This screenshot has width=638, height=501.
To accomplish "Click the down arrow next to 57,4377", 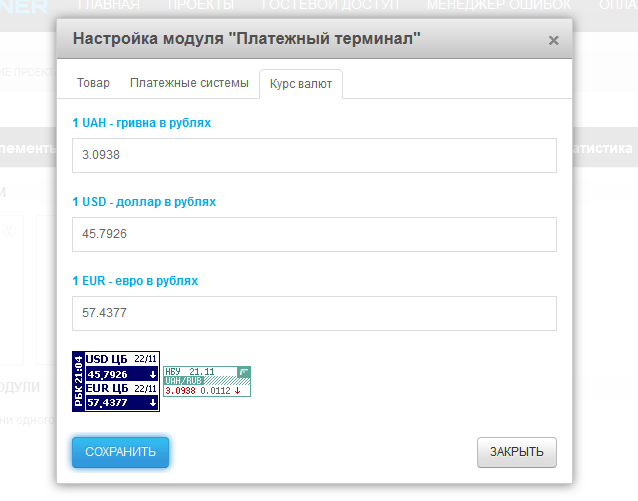I will pyautogui.click(x=152, y=403).
